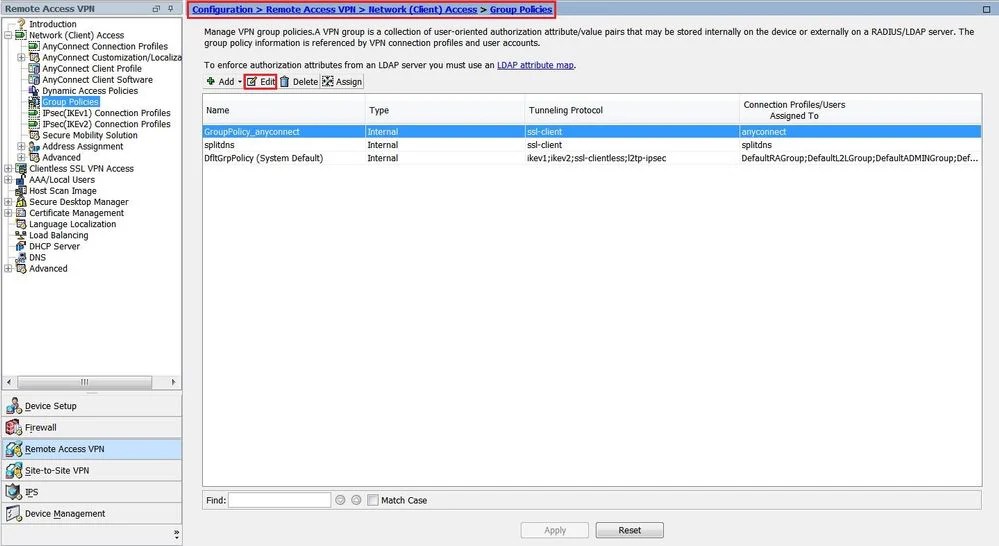Open Add button dropdown arrow

(x=240, y=82)
